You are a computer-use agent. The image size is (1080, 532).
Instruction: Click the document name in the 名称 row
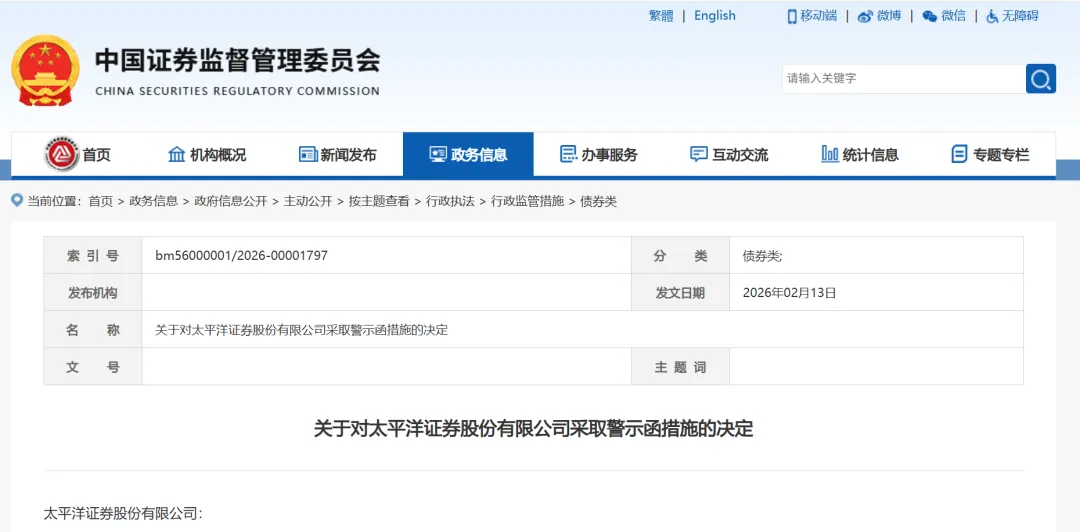(302, 330)
